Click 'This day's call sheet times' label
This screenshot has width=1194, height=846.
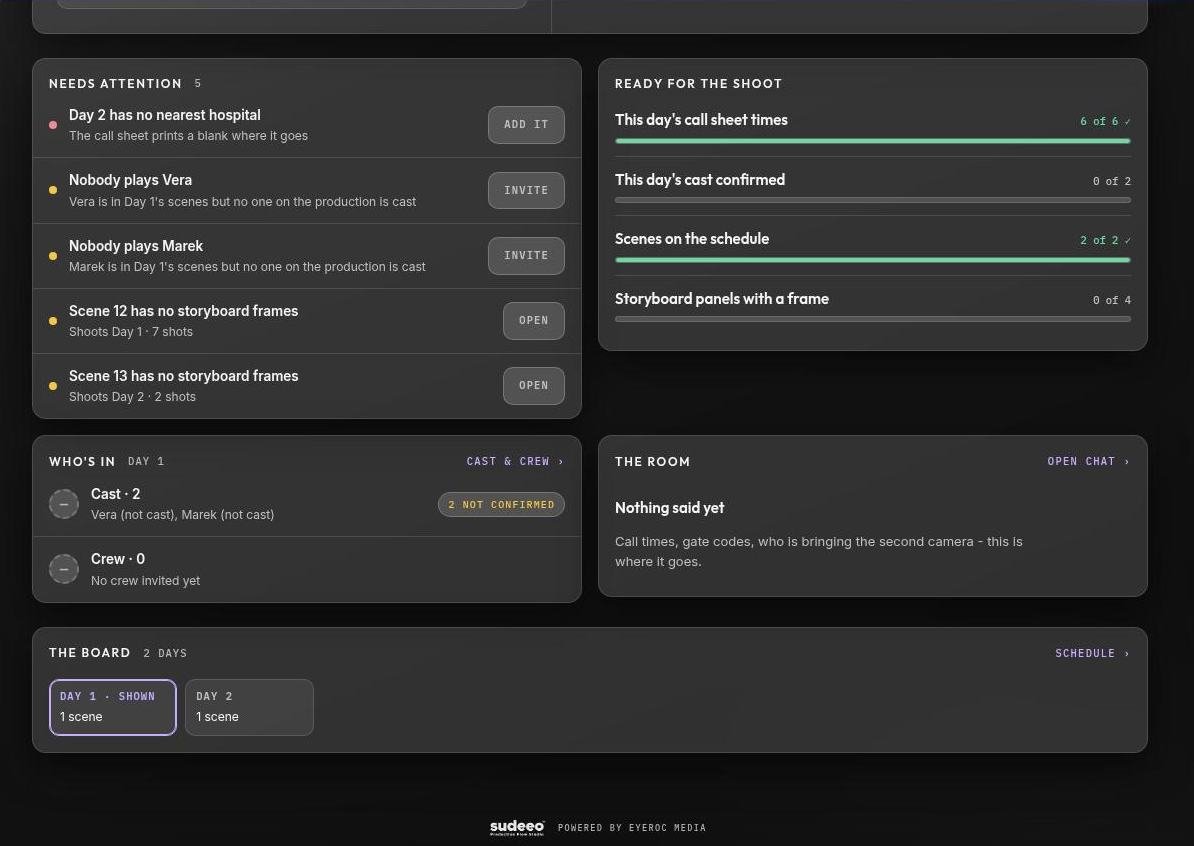pos(701,120)
